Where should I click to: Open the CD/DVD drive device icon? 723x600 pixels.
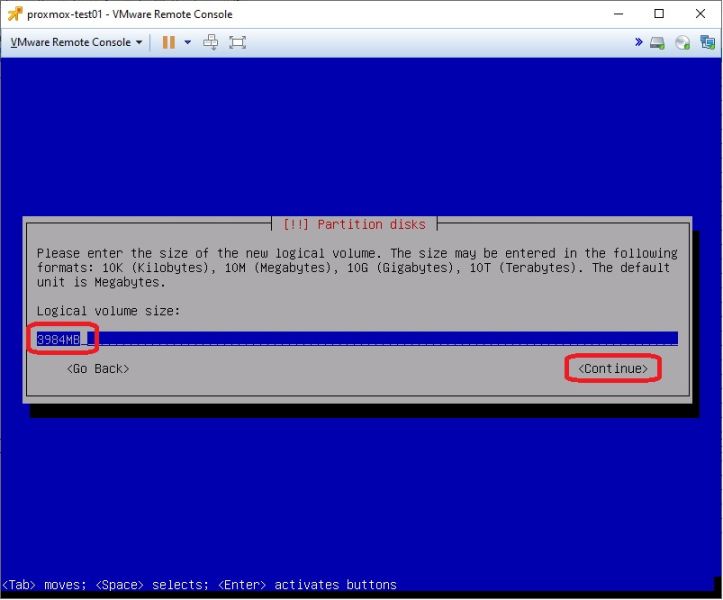[x=682, y=43]
